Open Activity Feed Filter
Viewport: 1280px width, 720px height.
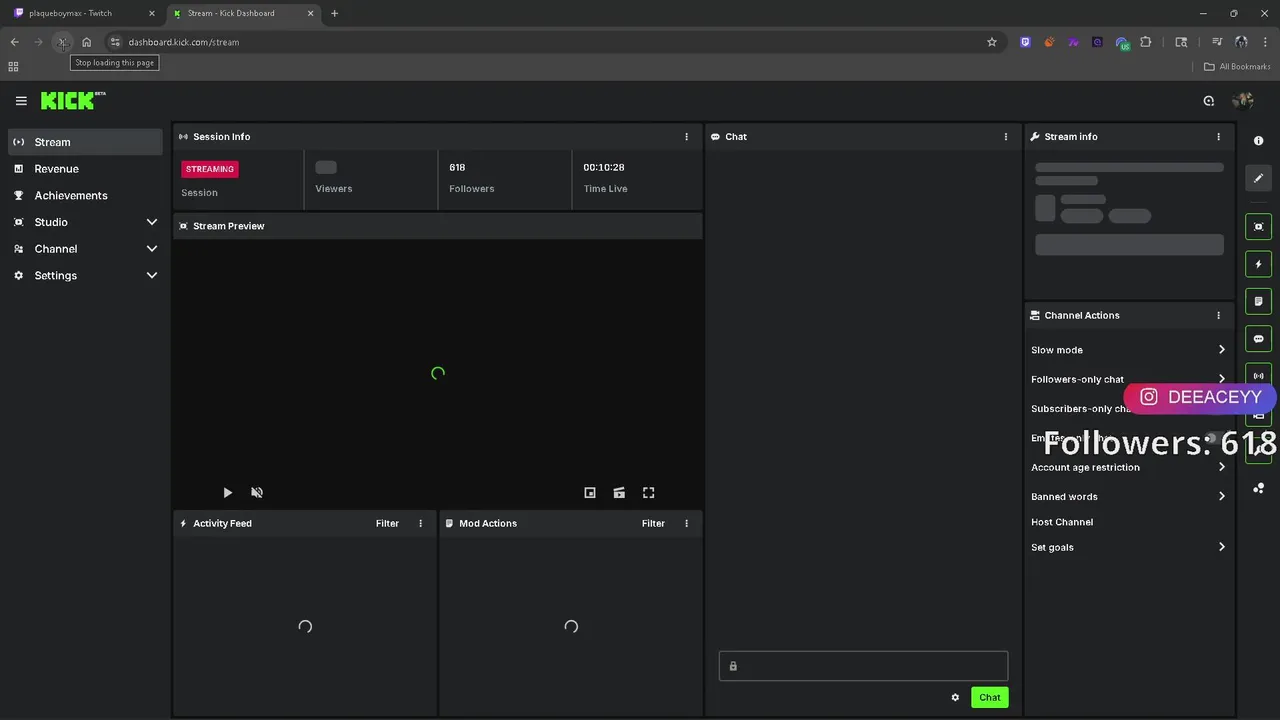pyautogui.click(x=387, y=523)
